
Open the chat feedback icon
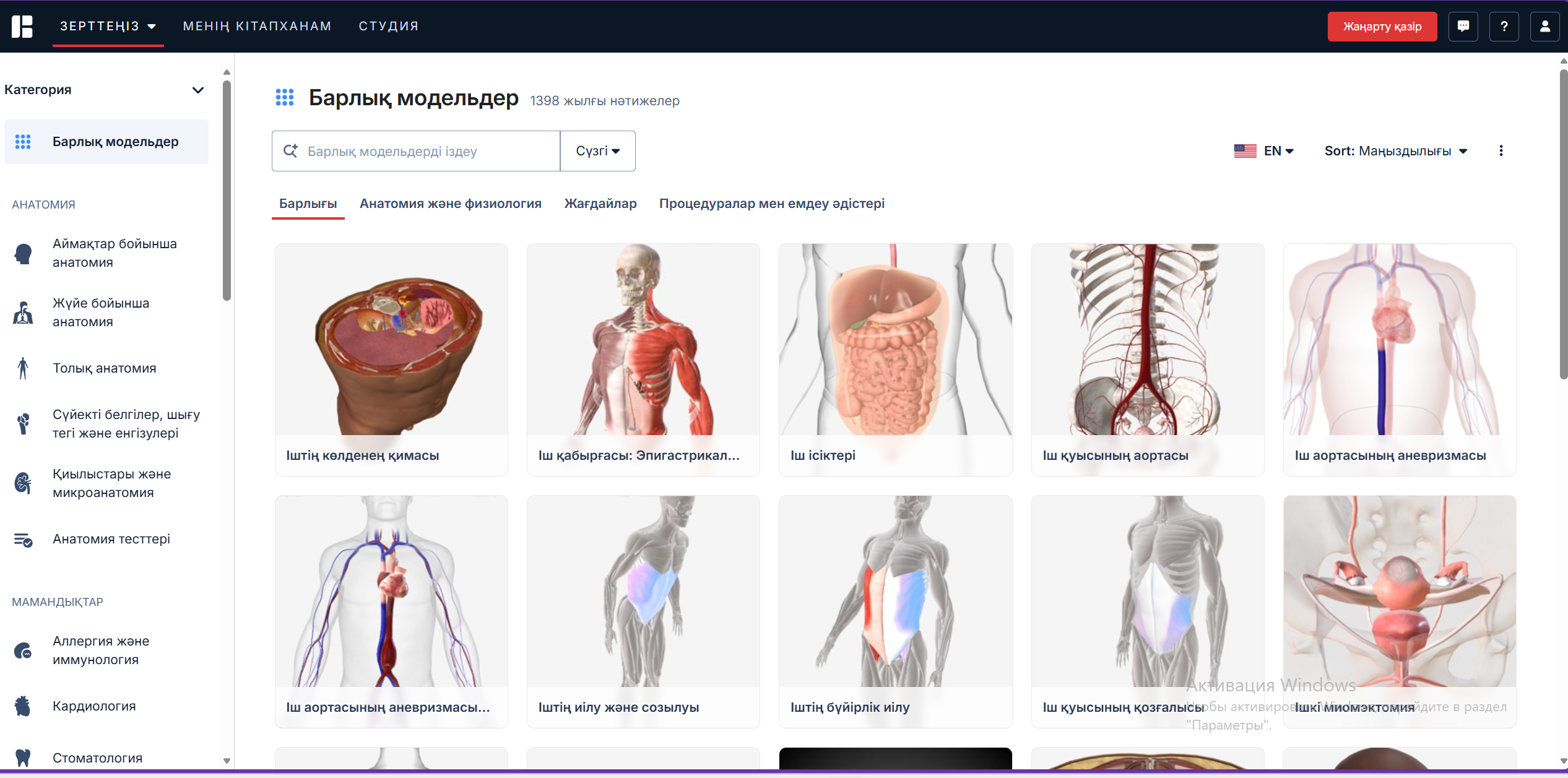(1463, 27)
